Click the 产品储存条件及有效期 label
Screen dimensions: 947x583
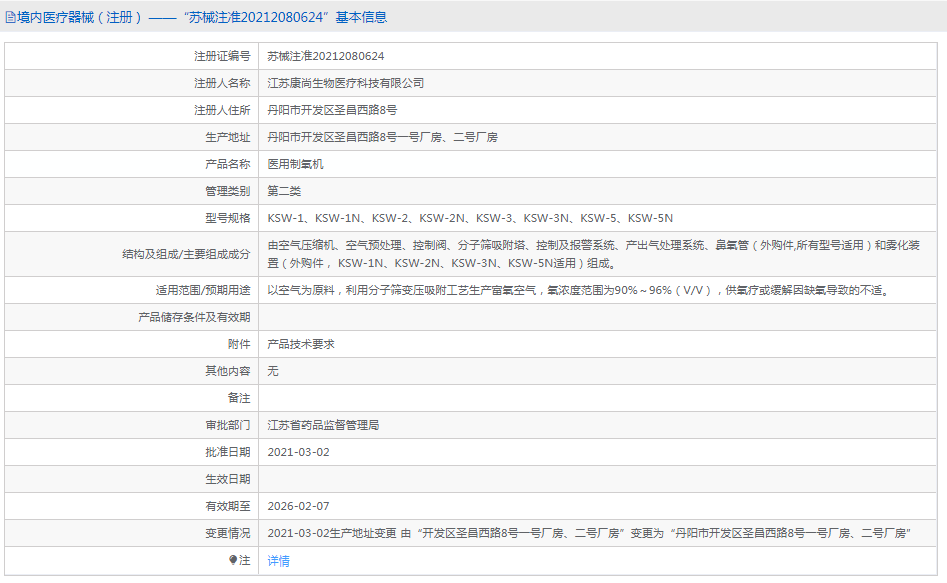point(194,317)
